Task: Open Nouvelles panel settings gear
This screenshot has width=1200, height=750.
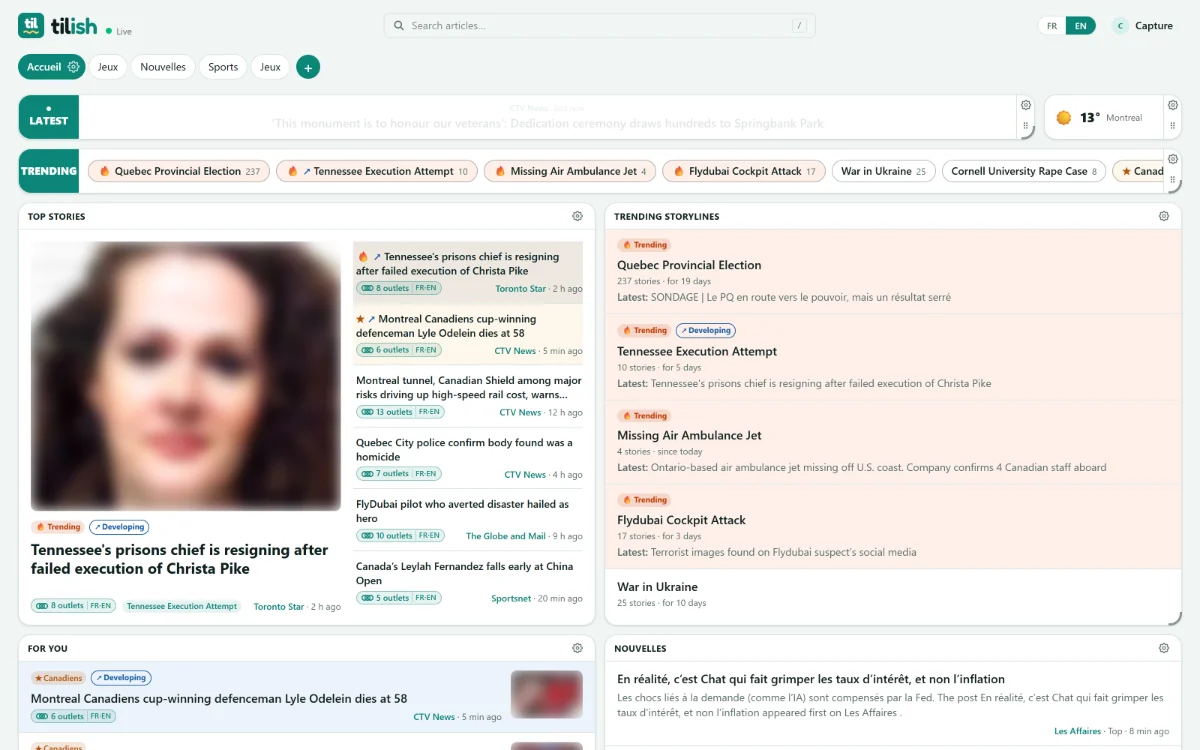Action: 1164,648
